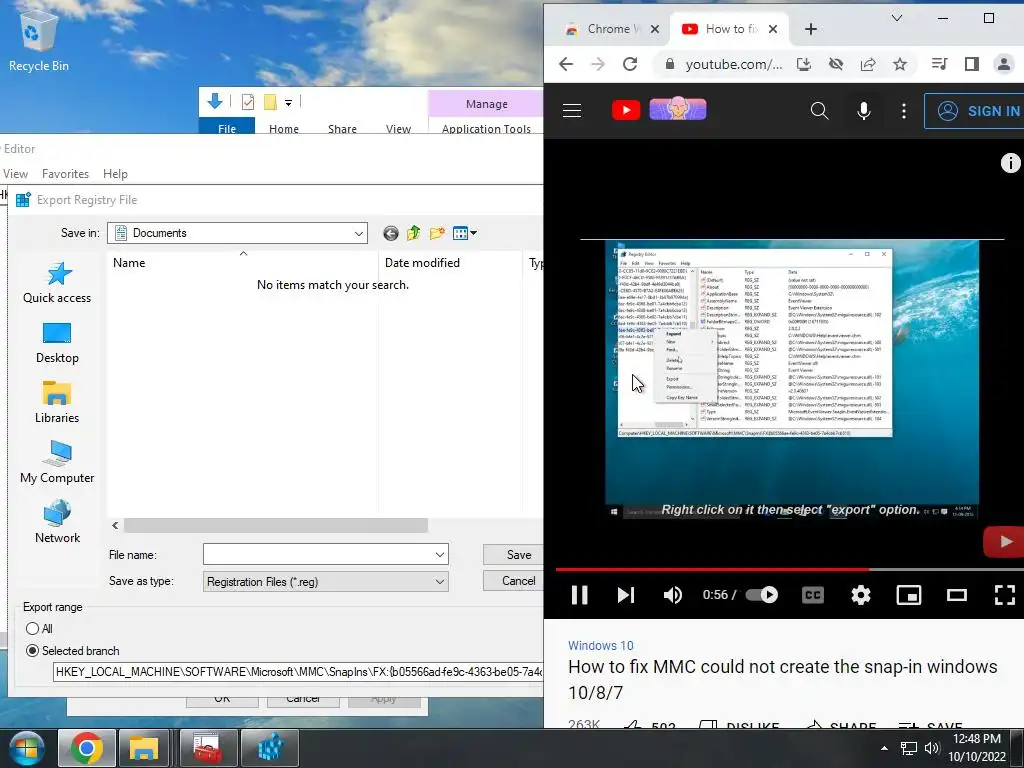Select Quick access in places bar
This screenshot has width=1024, height=768.
pos(57,283)
